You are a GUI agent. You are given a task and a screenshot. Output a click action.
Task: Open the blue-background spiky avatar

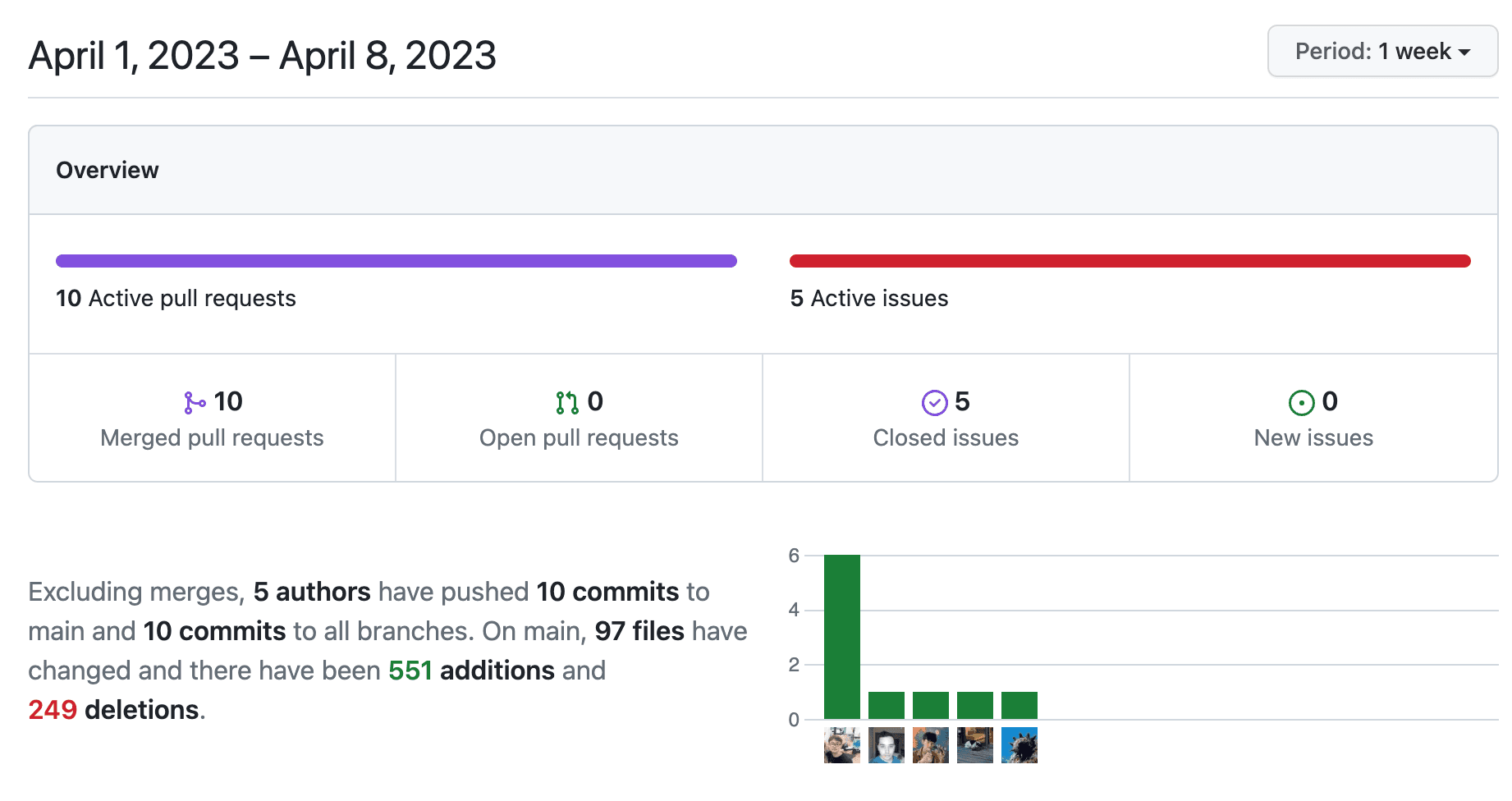click(1019, 745)
